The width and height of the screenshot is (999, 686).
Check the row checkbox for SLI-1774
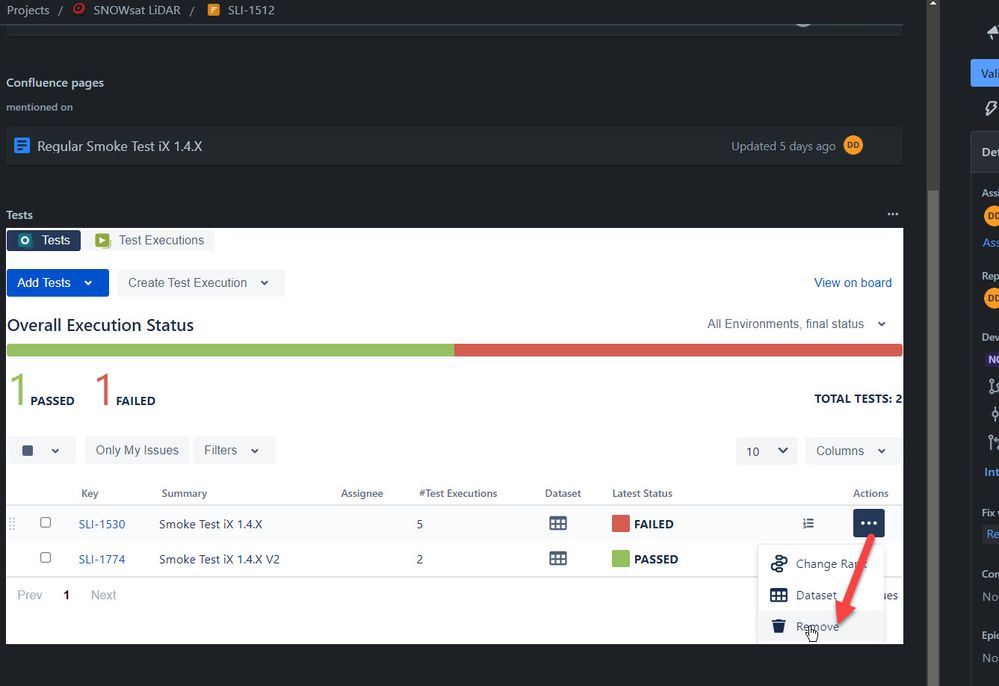pyautogui.click(x=45, y=557)
